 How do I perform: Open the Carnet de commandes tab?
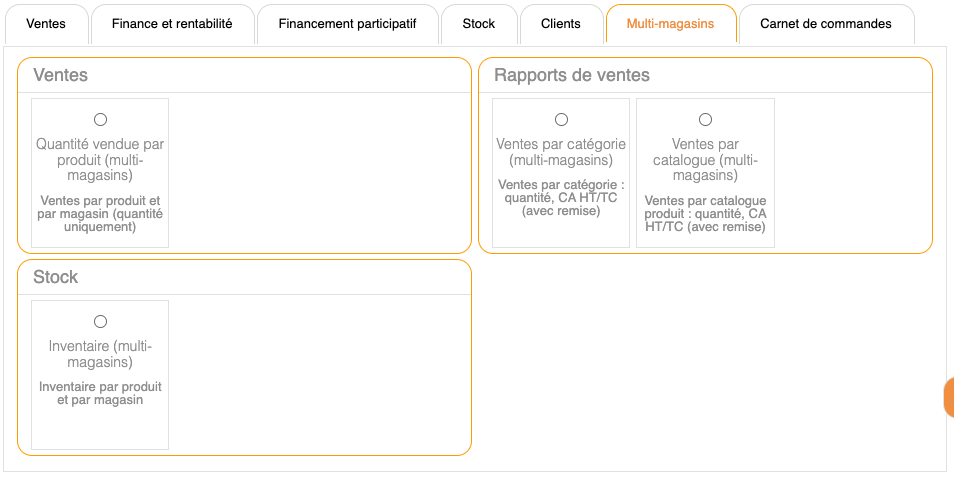point(826,23)
